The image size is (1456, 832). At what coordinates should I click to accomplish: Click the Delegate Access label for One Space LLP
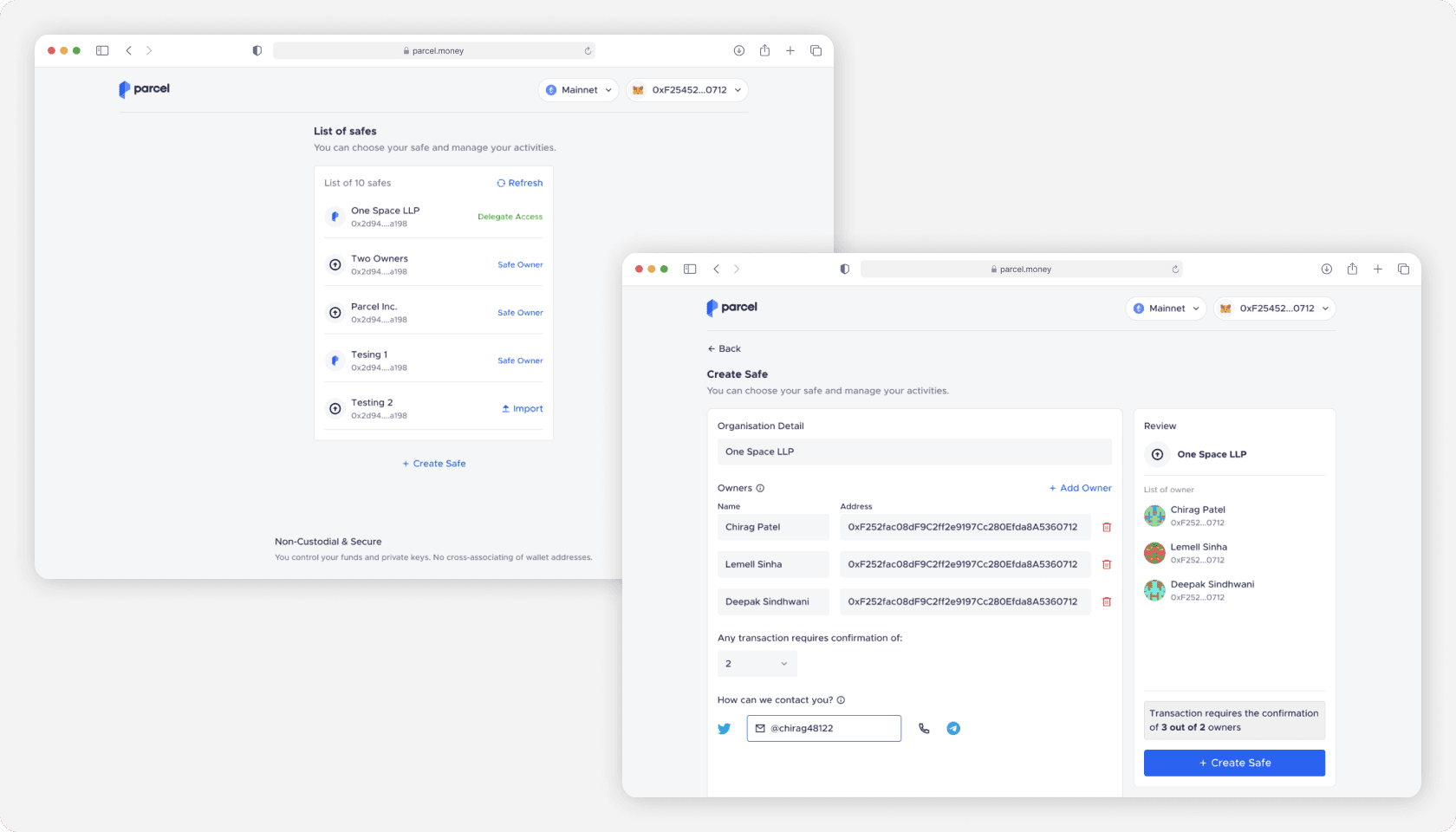pyautogui.click(x=510, y=217)
